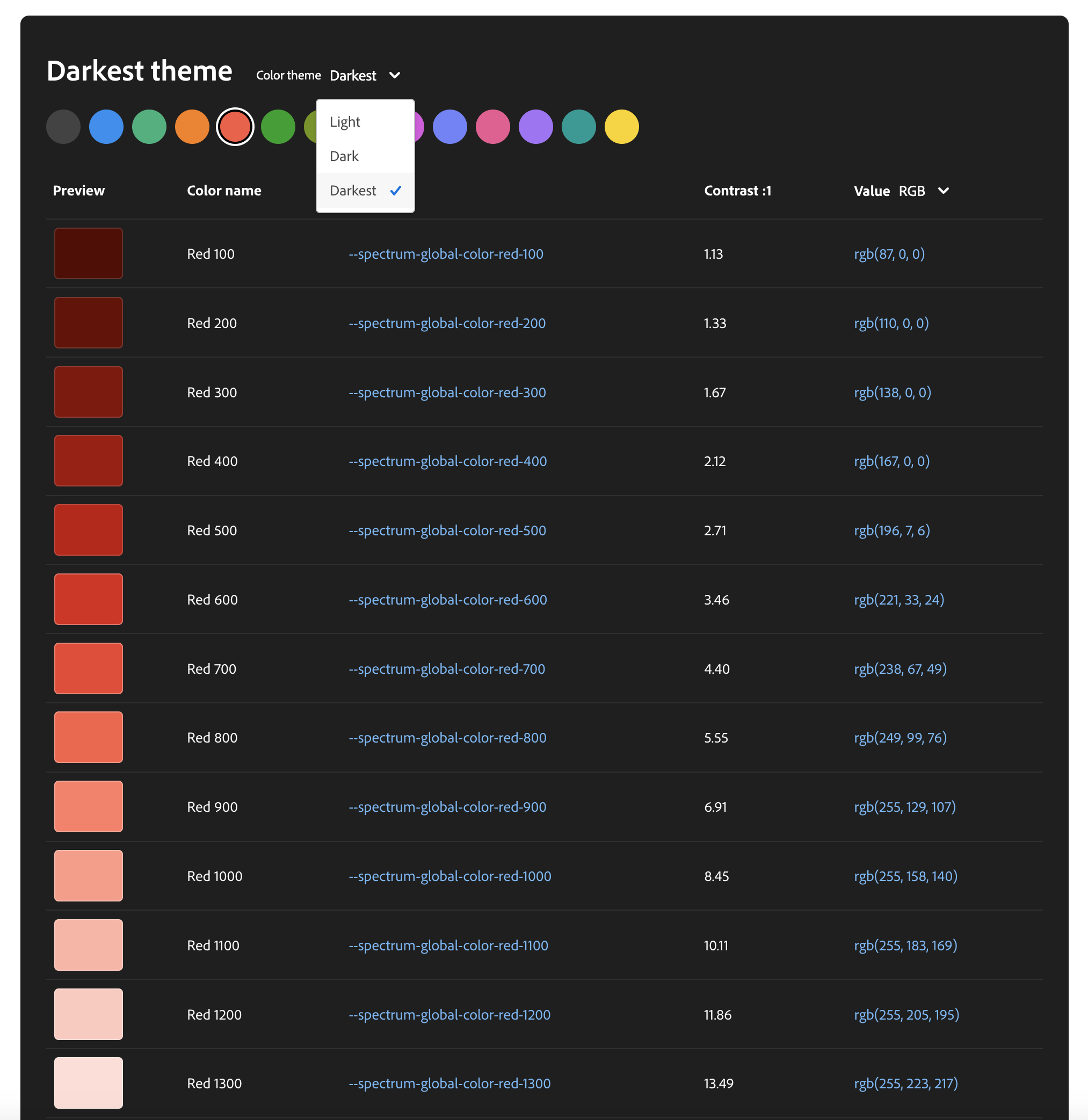Viewport: 1088px width, 1120px height.
Task: Click the Red 500 preview swatch
Action: click(x=89, y=530)
